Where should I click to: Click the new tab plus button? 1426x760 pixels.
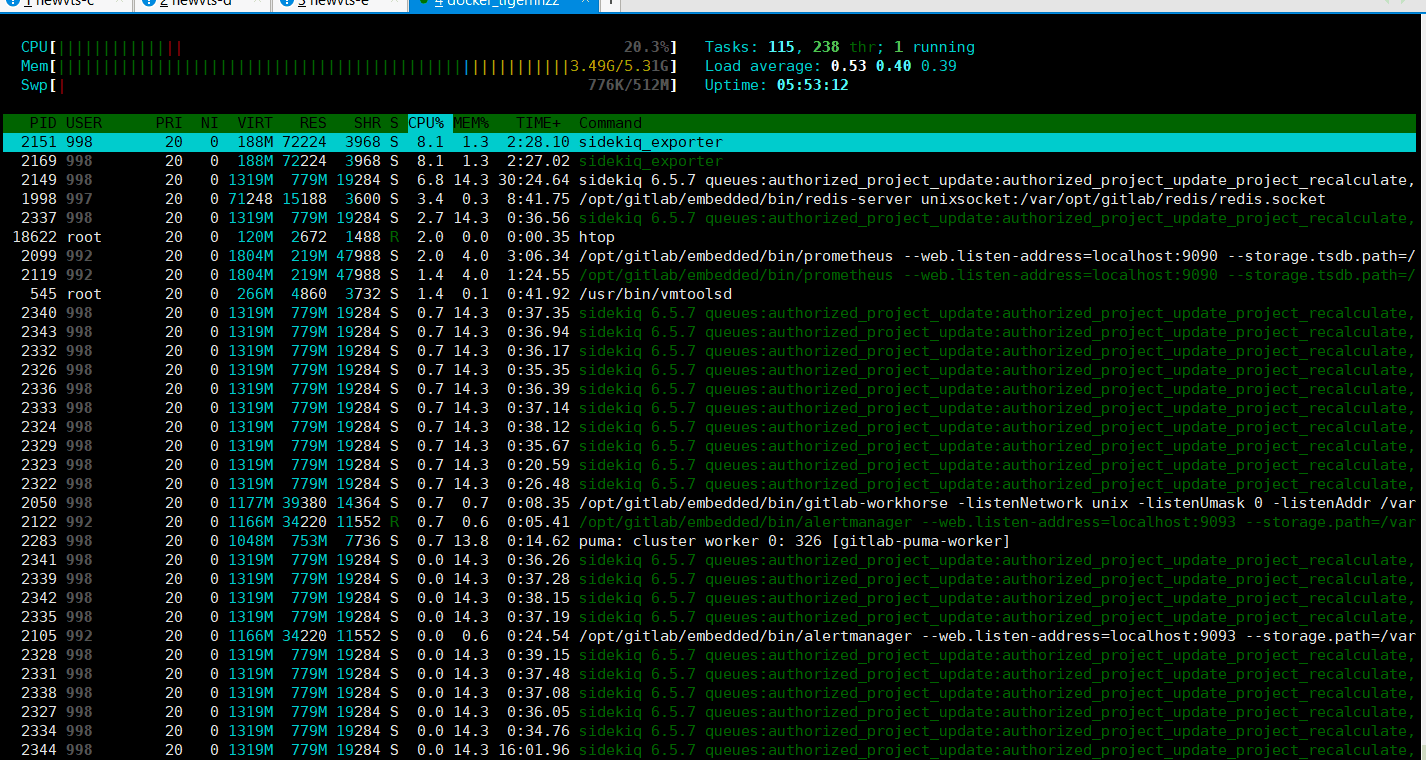(x=610, y=4)
